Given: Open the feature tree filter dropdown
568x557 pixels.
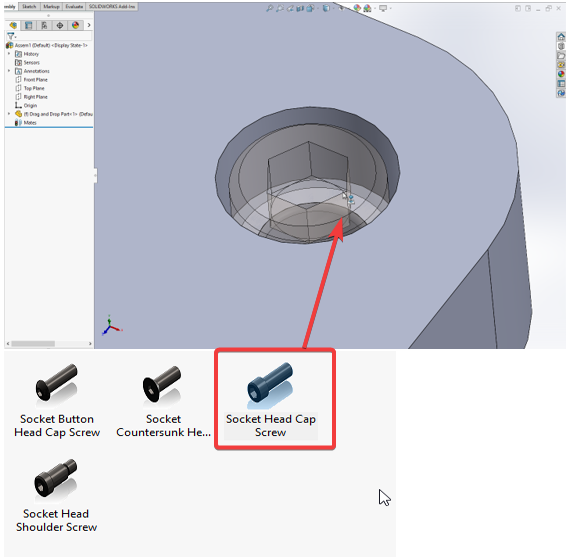Looking at the screenshot, I should (12, 36).
